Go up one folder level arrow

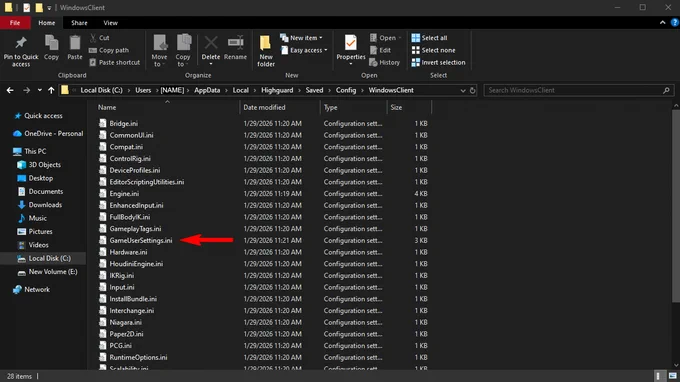tap(51, 90)
